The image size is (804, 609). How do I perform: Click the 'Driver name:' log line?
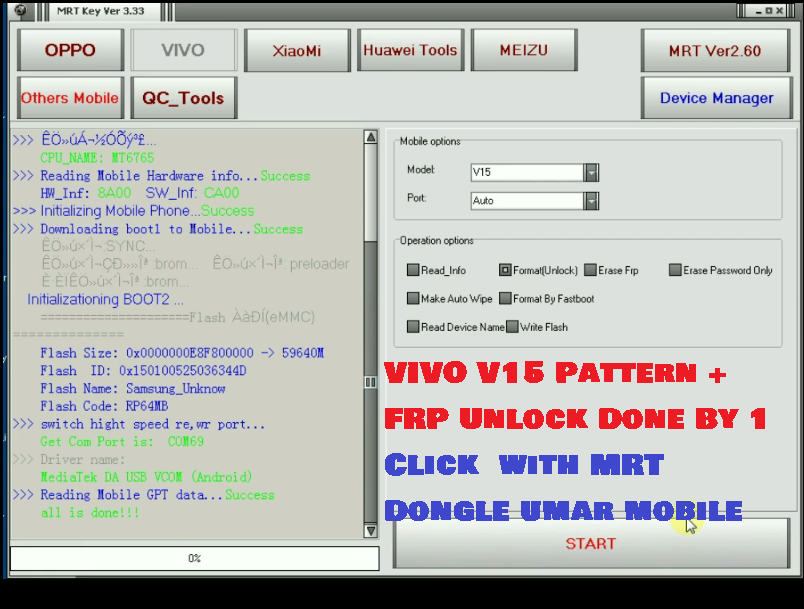coord(69,459)
